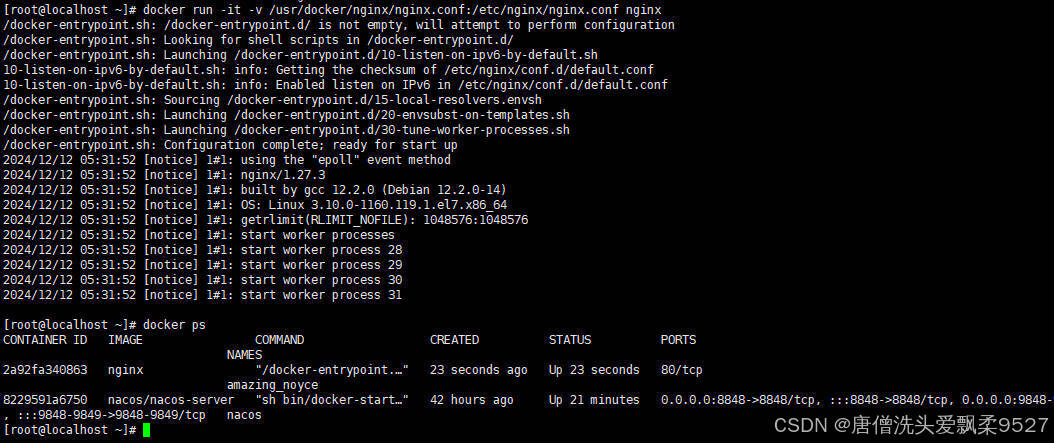Click the green terminal cursor block

click(146, 430)
